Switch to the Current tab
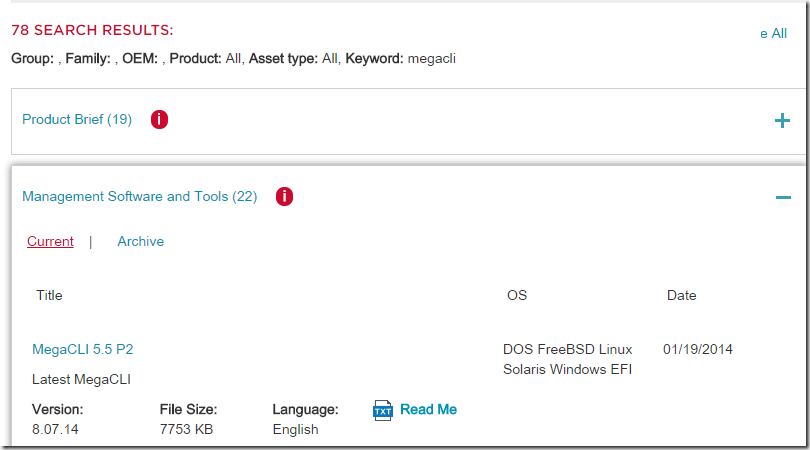This screenshot has width=810, height=450. (x=50, y=241)
